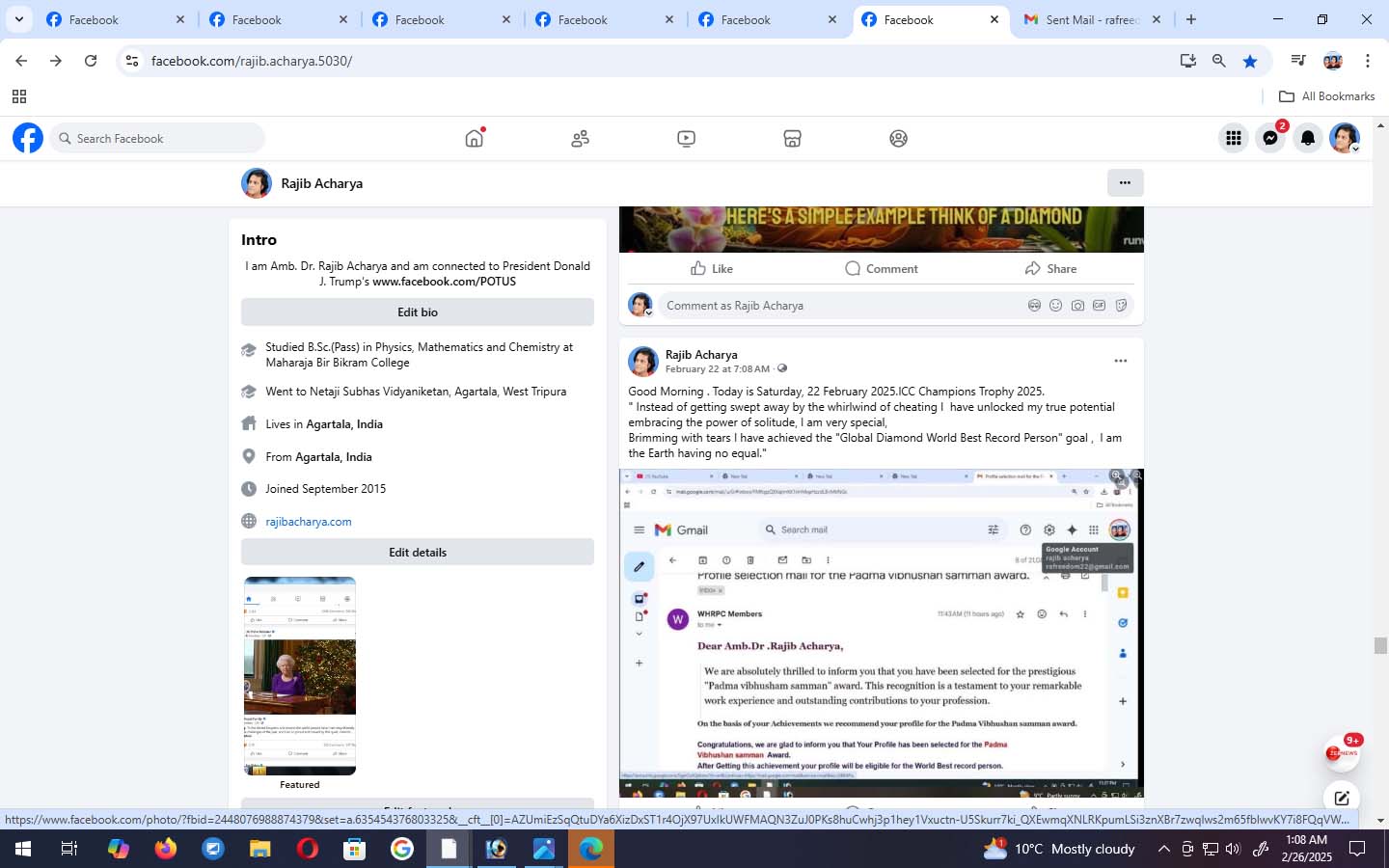Share the diamond example post
This screenshot has height=868, width=1389.
click(x=1051, y=268)
